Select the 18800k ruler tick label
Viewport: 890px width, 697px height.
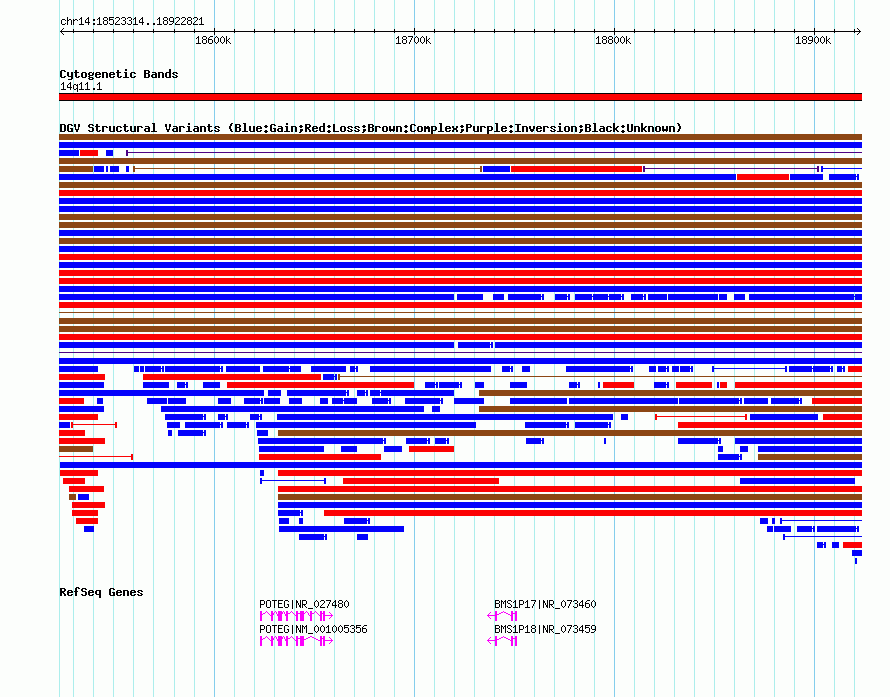click(613, 40)
